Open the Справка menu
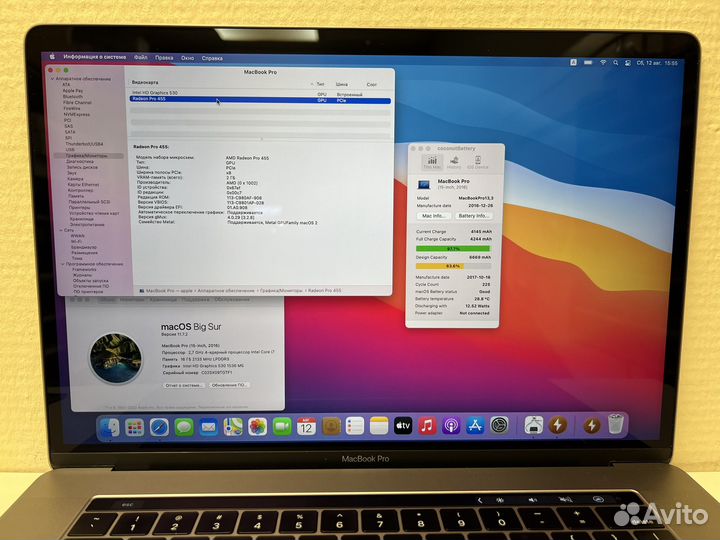The width and height of the screenshot is (720, 540). [212, 58]
